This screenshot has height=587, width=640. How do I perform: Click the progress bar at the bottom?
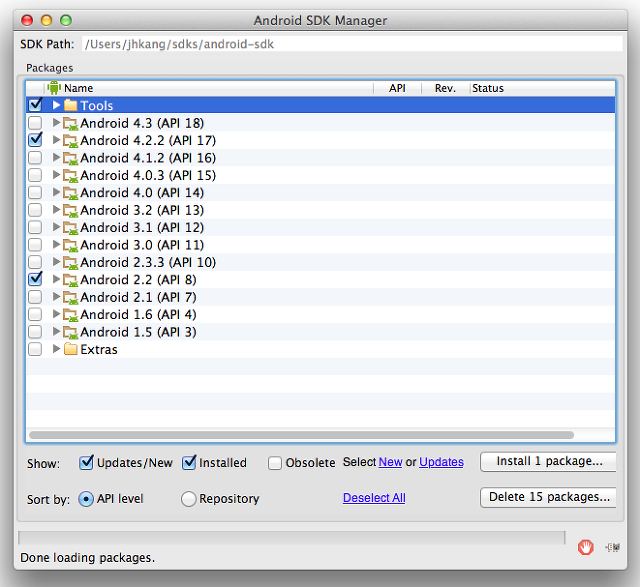[x=291, y=538]
